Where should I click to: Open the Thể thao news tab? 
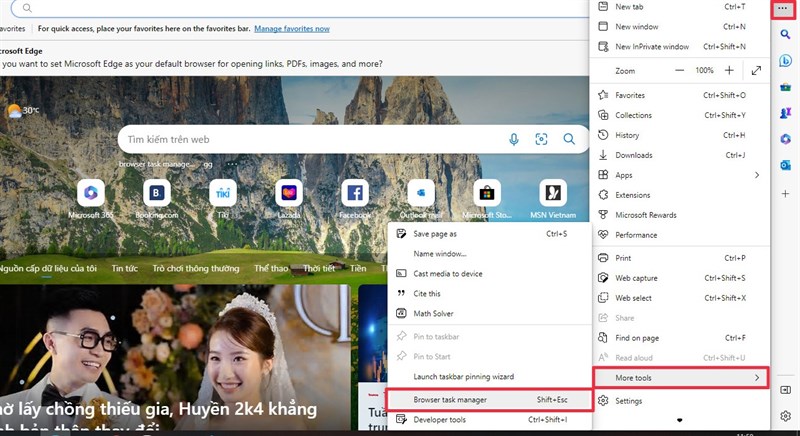pyautogui.click(x=271, y=269)
